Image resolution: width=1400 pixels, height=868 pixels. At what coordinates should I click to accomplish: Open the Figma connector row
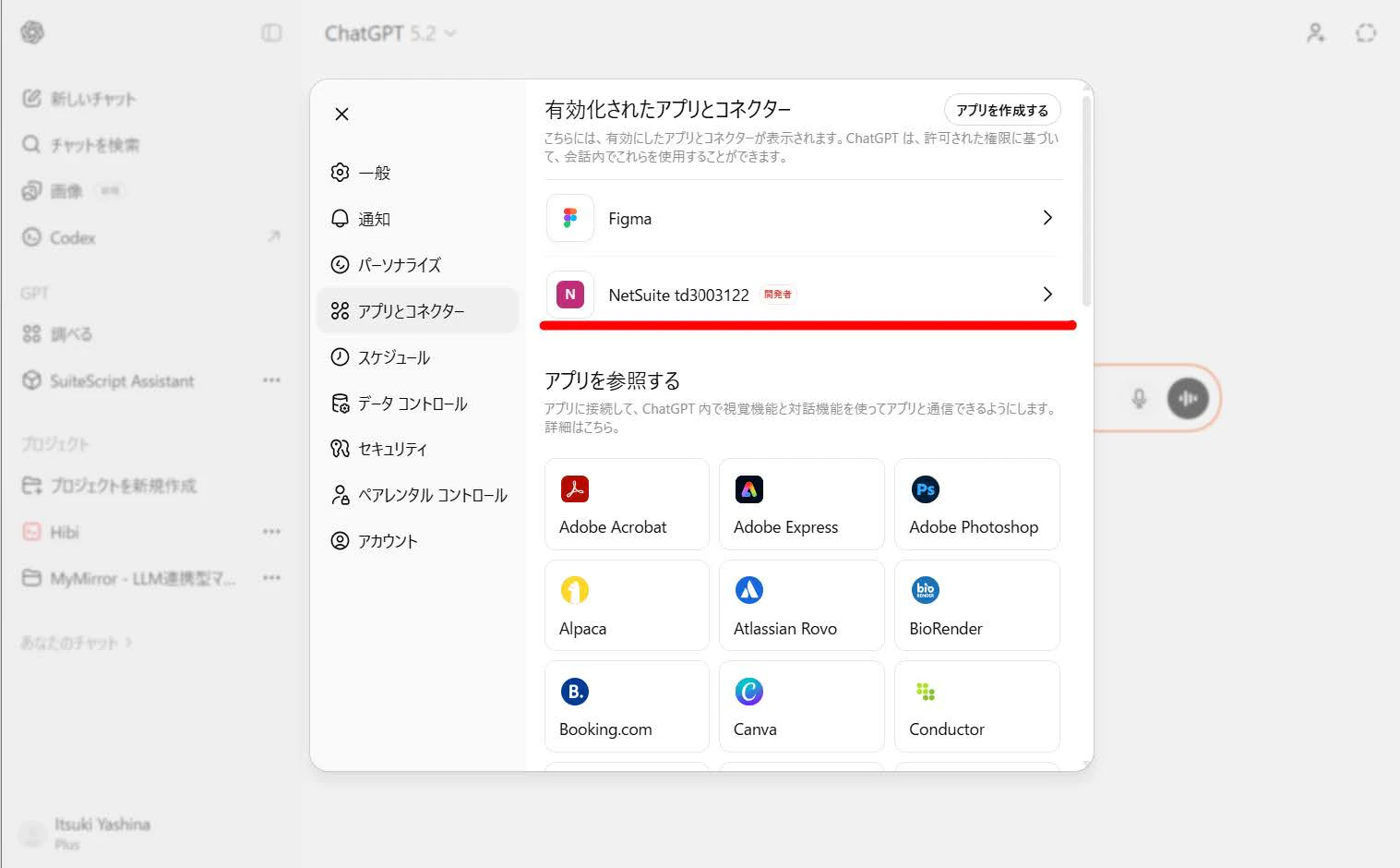pyautogui.click(x=803, y=218)
